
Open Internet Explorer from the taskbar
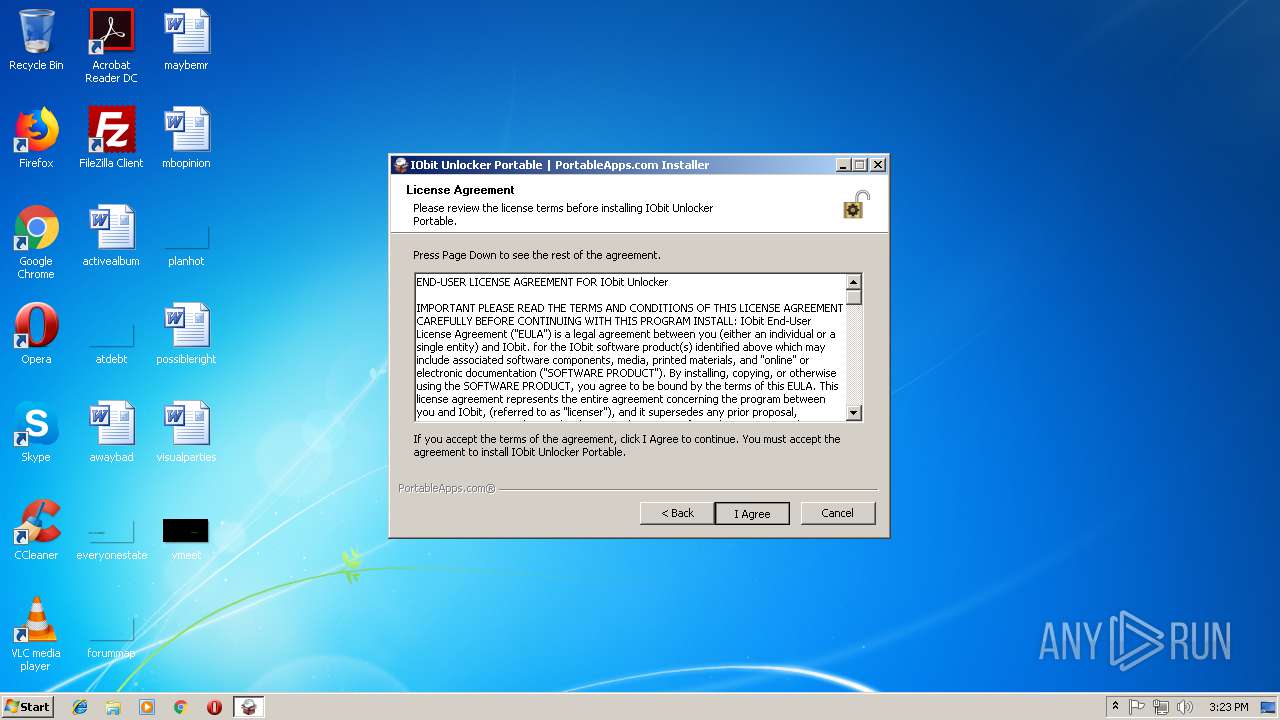pyautogui.click(x=80, y=707)
